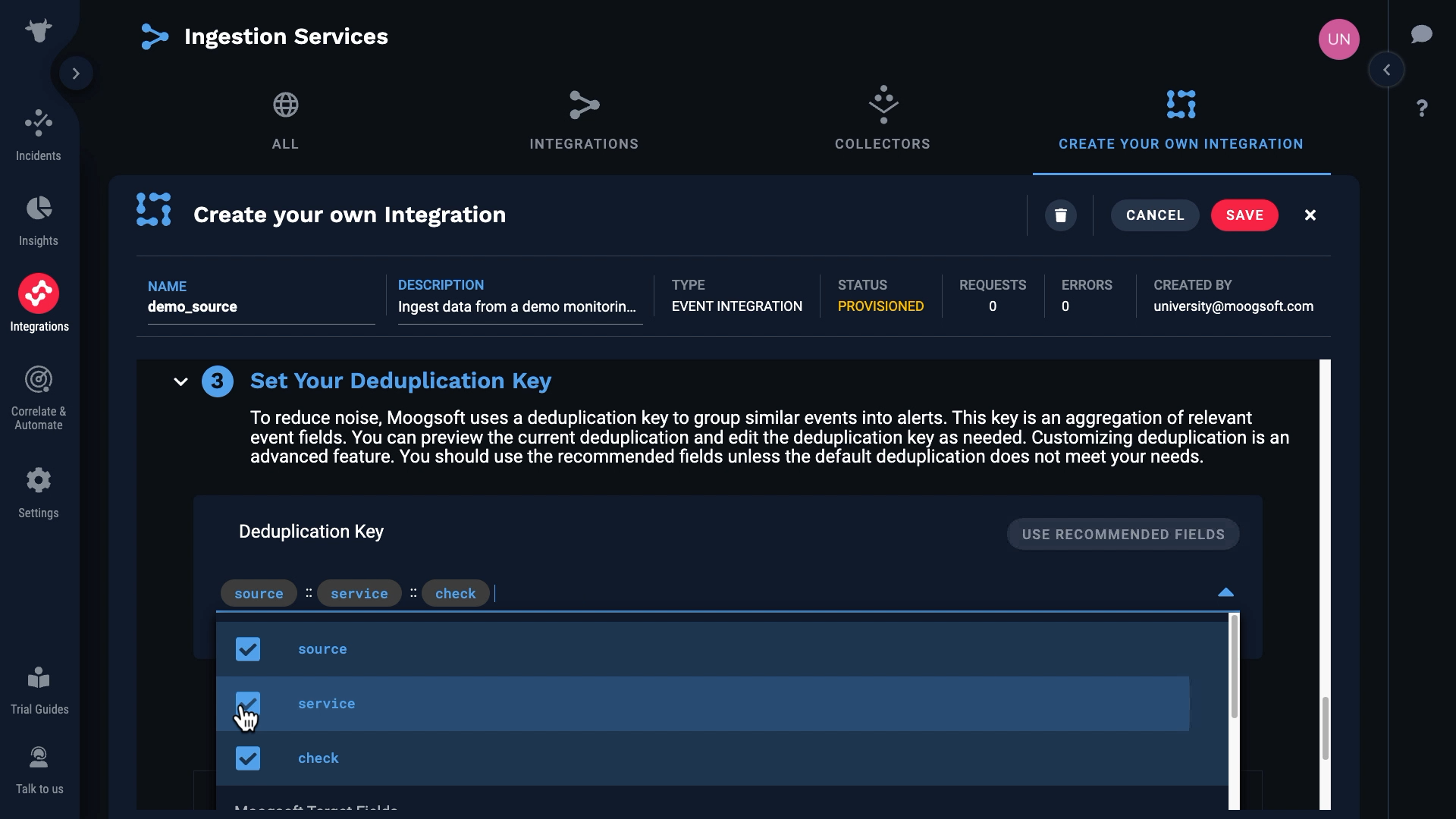Image resolution: width=1456 pixels, height=819 pixels.
Task: Click the Save button
Action: [1244, 215]
